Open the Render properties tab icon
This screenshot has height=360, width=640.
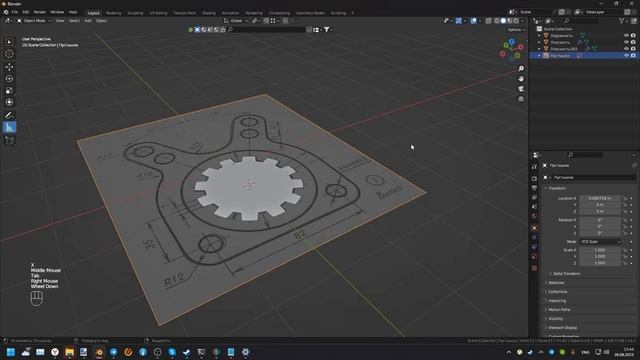click(x=534, y=179)
